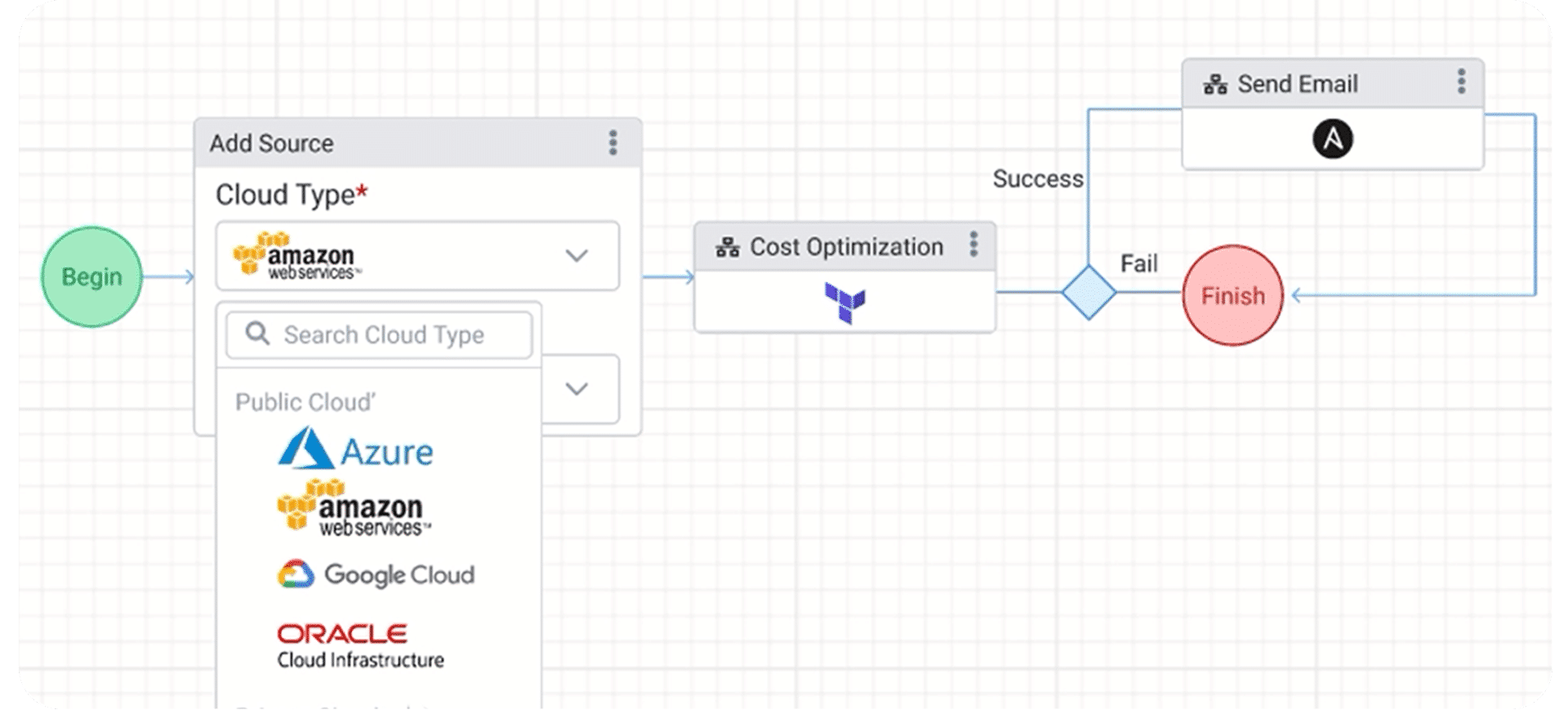Click the Add Source header title

[271, 143]
